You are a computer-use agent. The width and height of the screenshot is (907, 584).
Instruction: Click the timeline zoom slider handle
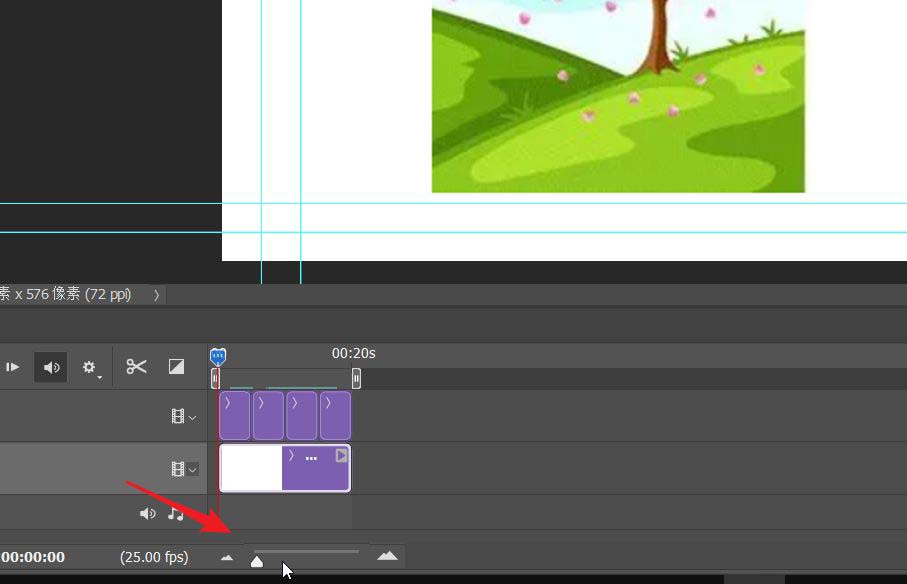[x=257, y=561]
